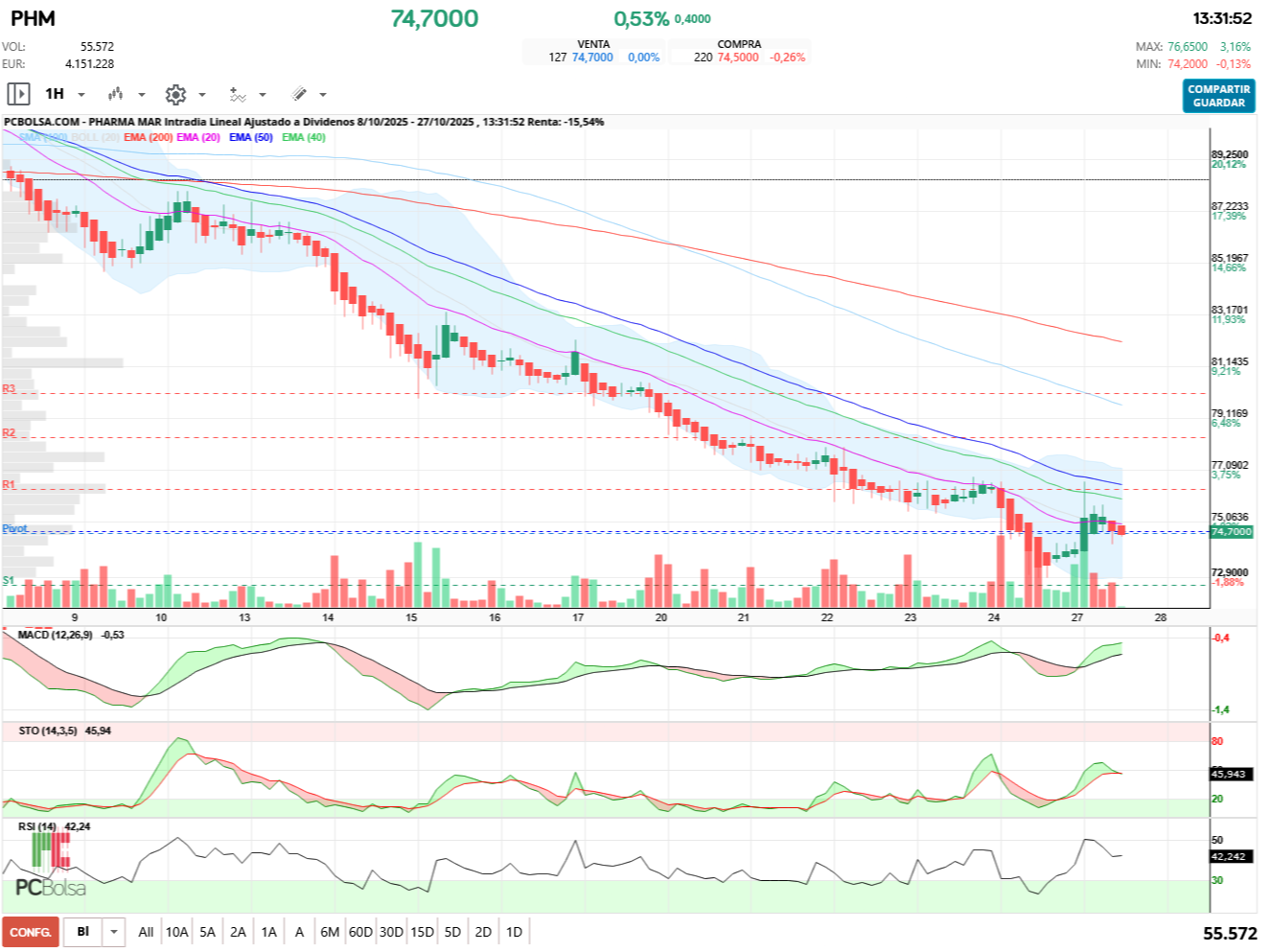Expand the drawing tools dropdown arrow

(x=323, y=94)
